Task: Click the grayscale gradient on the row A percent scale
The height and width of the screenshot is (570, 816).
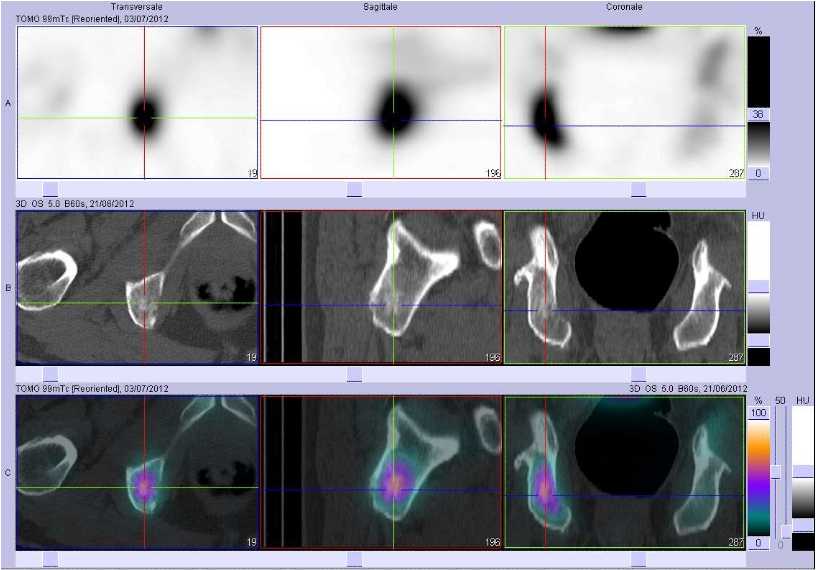Action: point(758,144)
